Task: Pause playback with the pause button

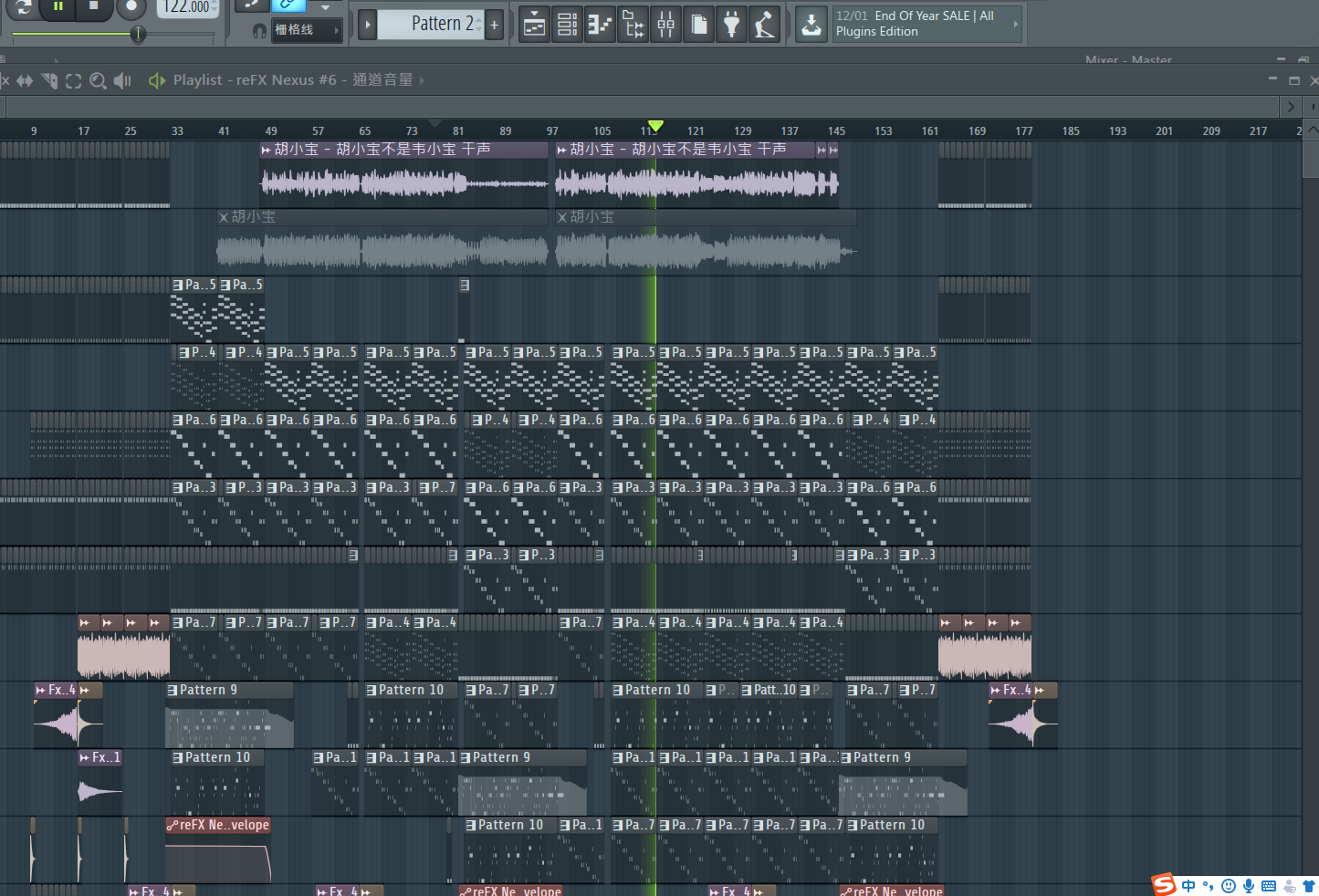Action: coord(58,7)
